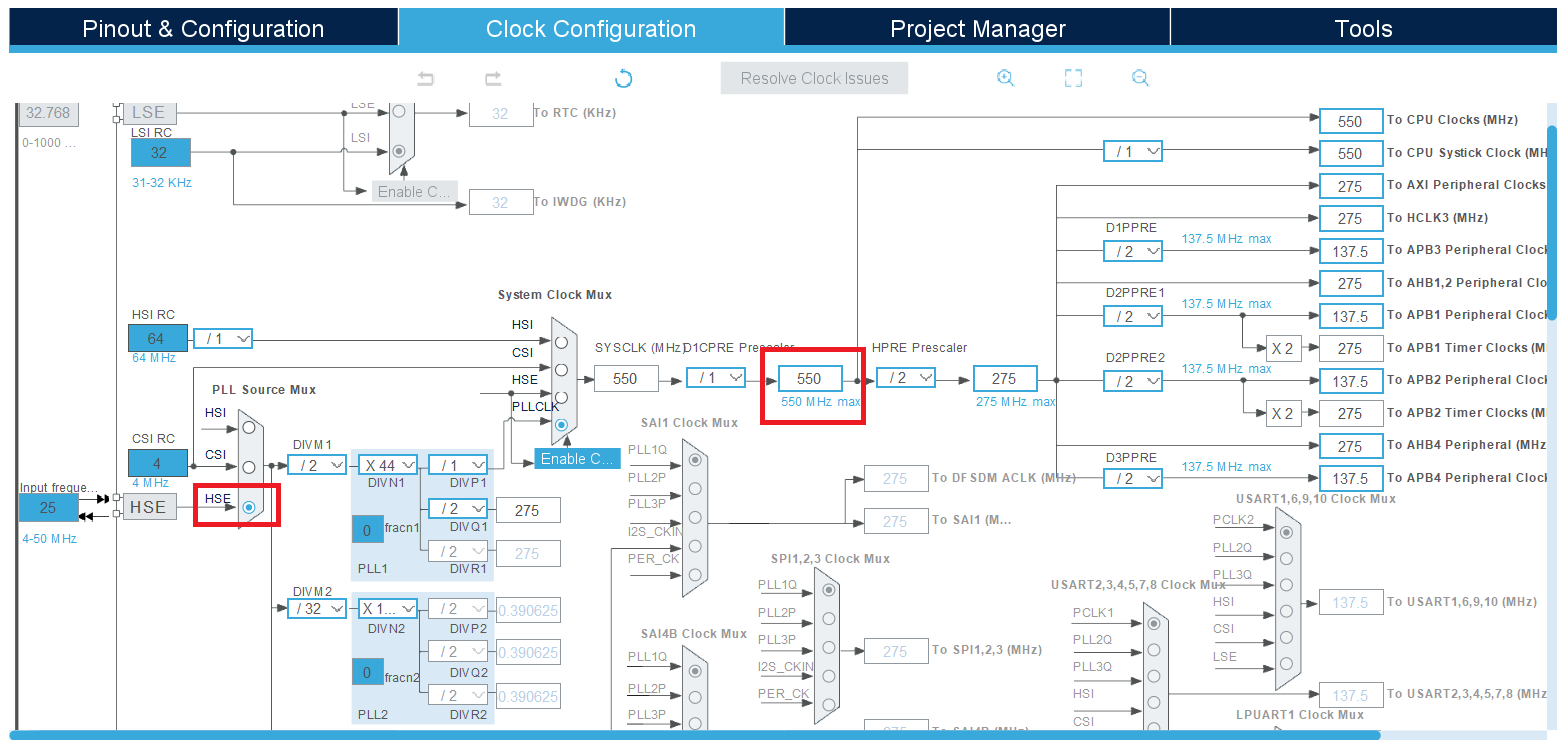
Task: Select HSE in the PLL Source Mux
Action: [249, 507]
